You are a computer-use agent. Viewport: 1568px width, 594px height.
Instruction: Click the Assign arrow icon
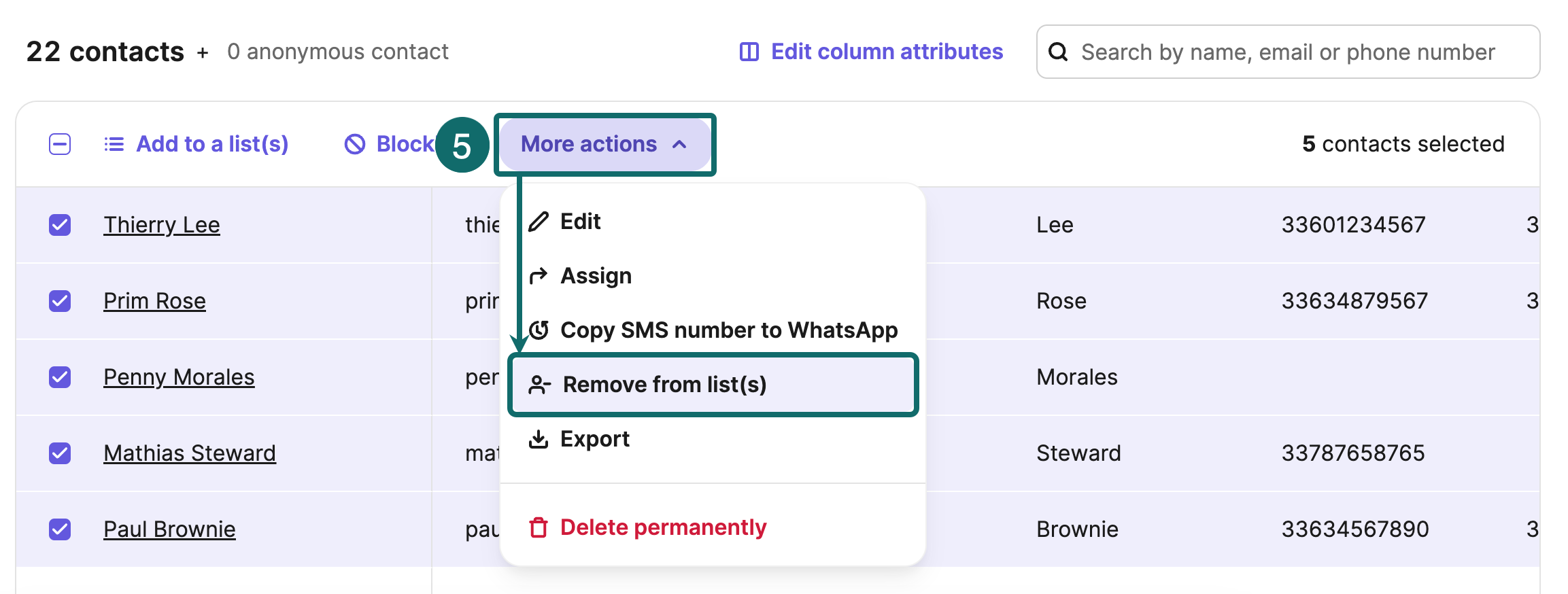[x=539, y=276]
